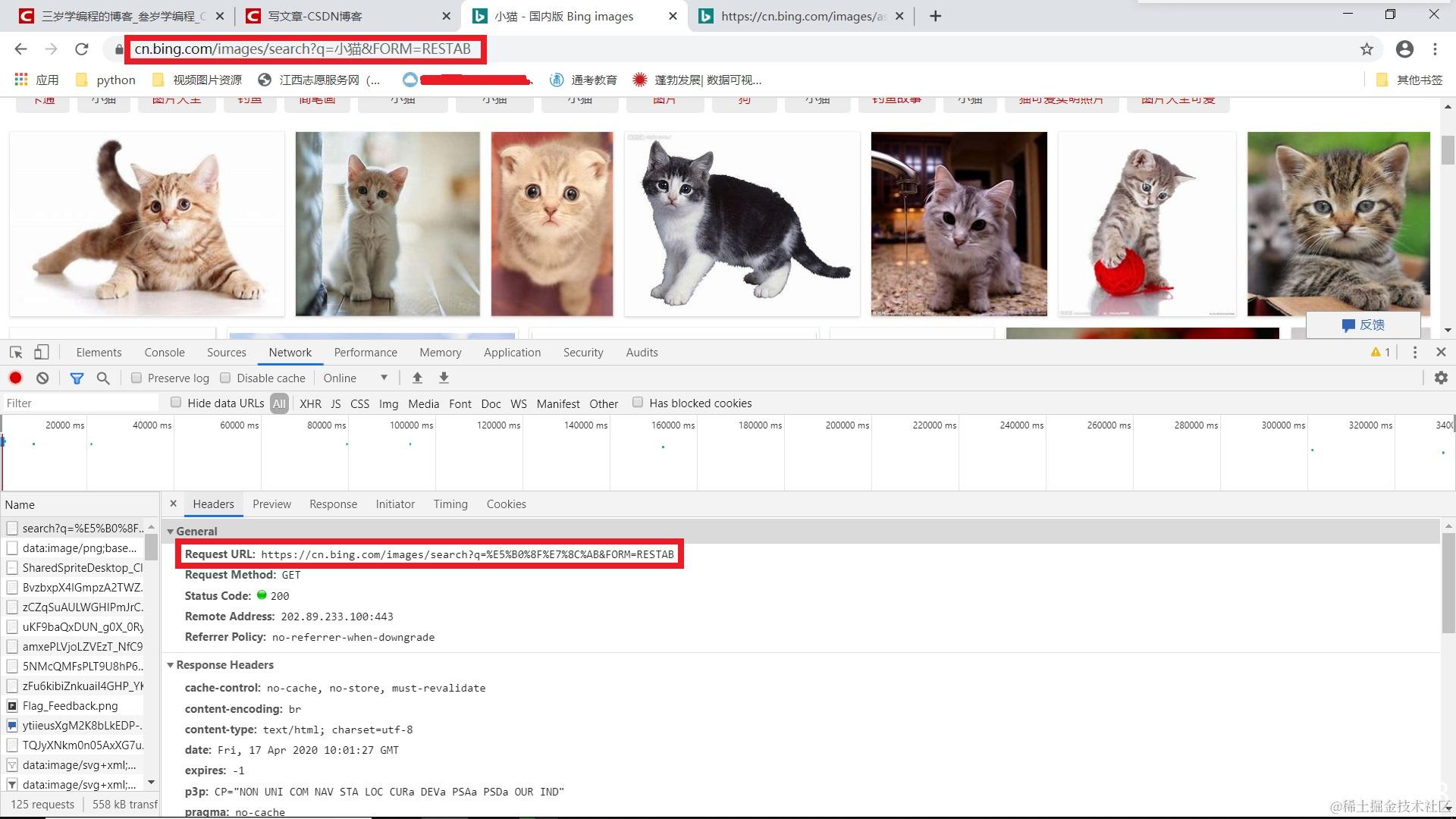Enable the Preserve log checkbox
Screen dimensions: 1456x819
[136, 378]
